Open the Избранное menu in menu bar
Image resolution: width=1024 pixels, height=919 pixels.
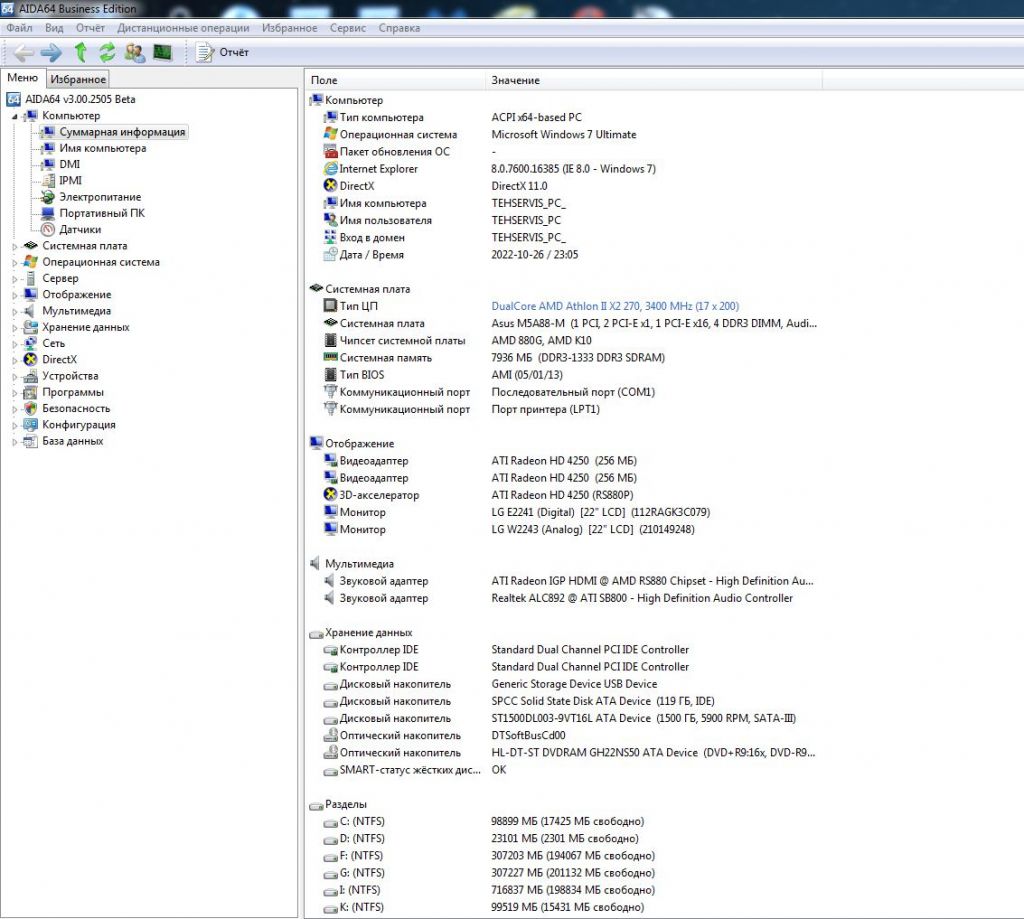point(289,28)
